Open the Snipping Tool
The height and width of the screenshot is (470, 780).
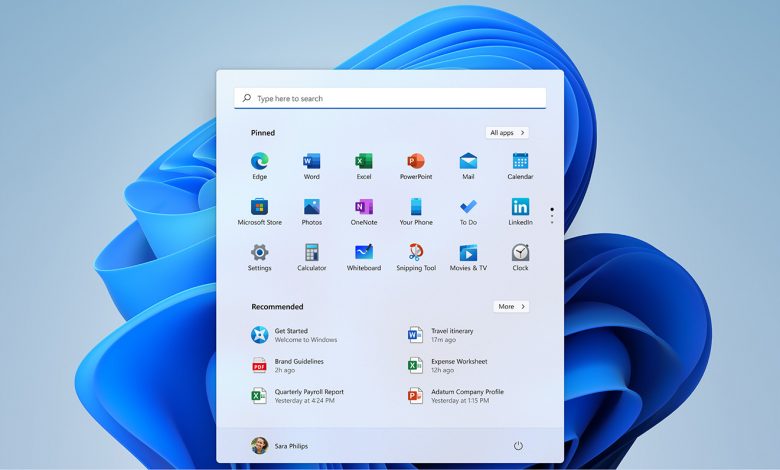click(x=416, y=253)
